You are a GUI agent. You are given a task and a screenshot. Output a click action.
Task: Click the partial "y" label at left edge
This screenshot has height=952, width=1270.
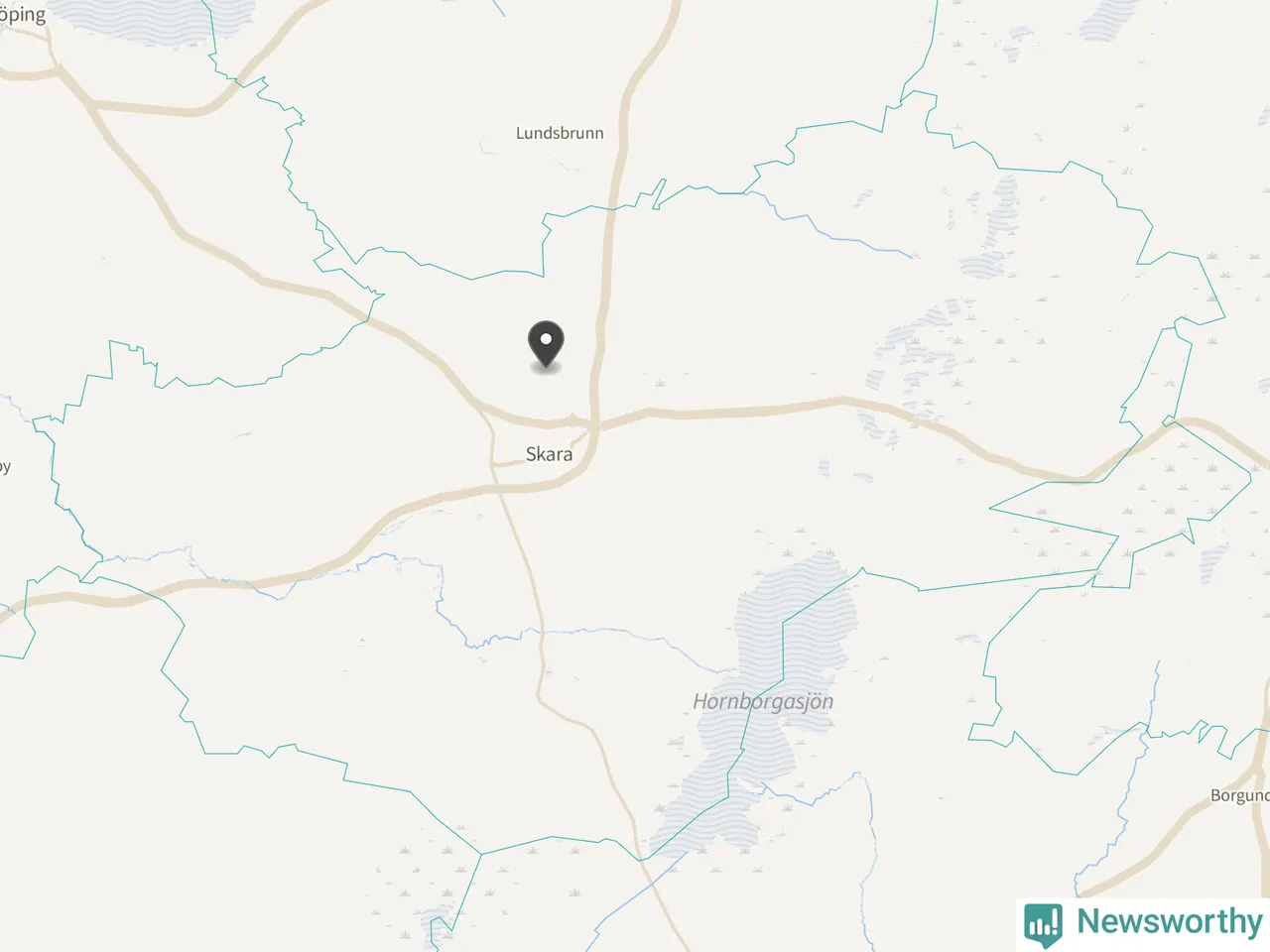[5, 467]
